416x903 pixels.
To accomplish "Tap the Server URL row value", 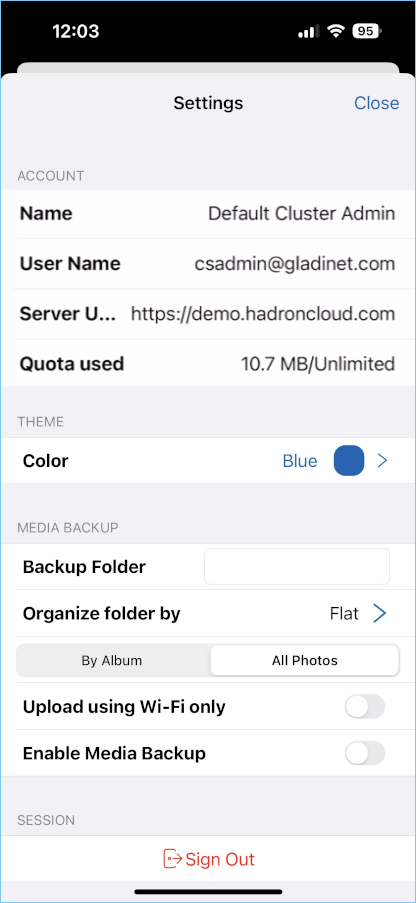I will pyautogui.click(x=263, y=314).
